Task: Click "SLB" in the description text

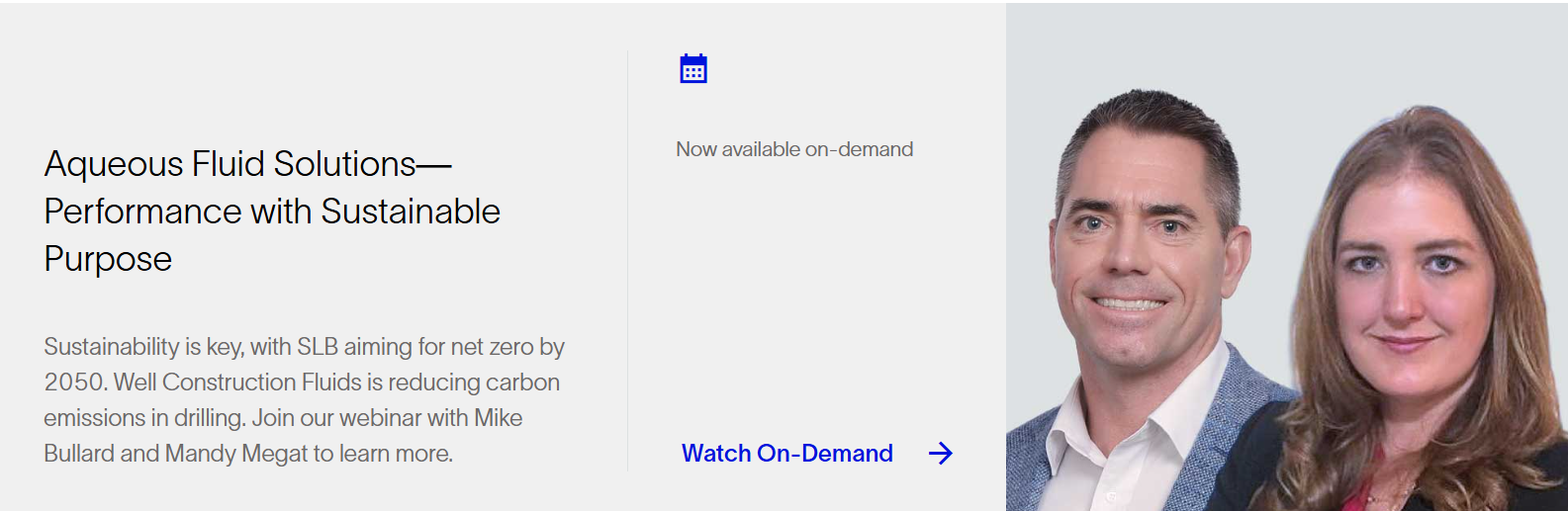Action: pos(318,347)
